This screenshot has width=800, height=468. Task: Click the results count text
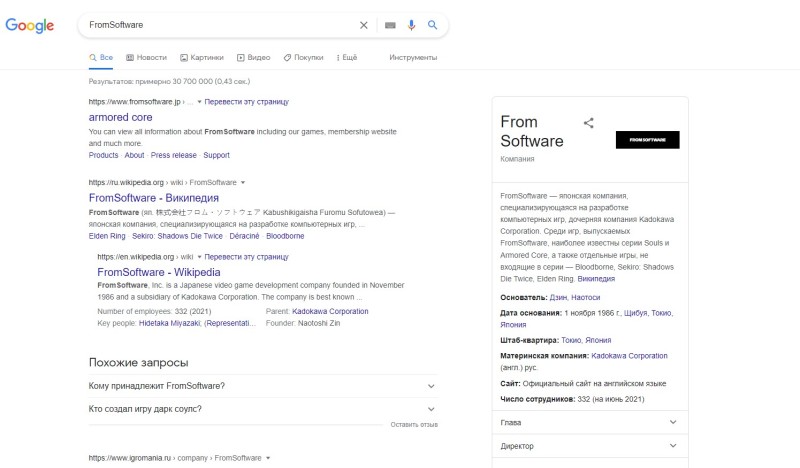[169, 81]
